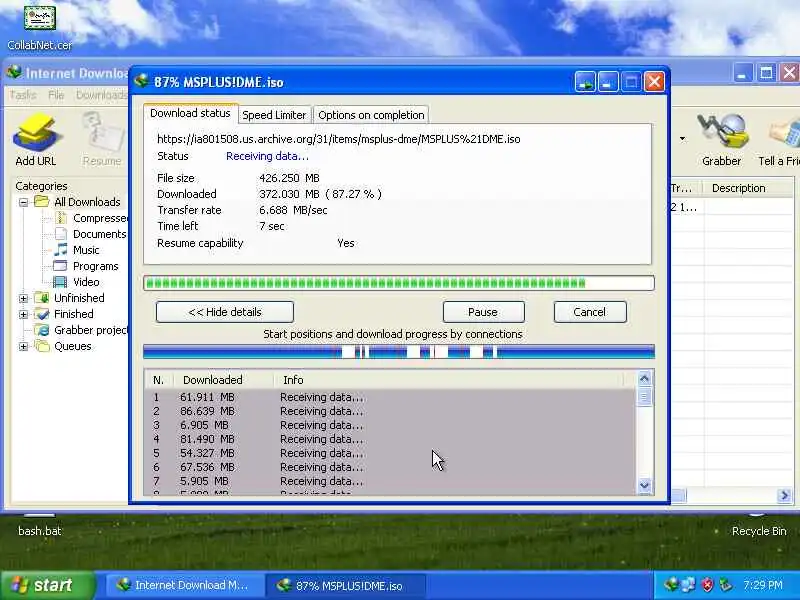This screenshot has height=600, width=800.
Task: Open the CollabNet.cer desktop icon
Action: click(39, 18)
